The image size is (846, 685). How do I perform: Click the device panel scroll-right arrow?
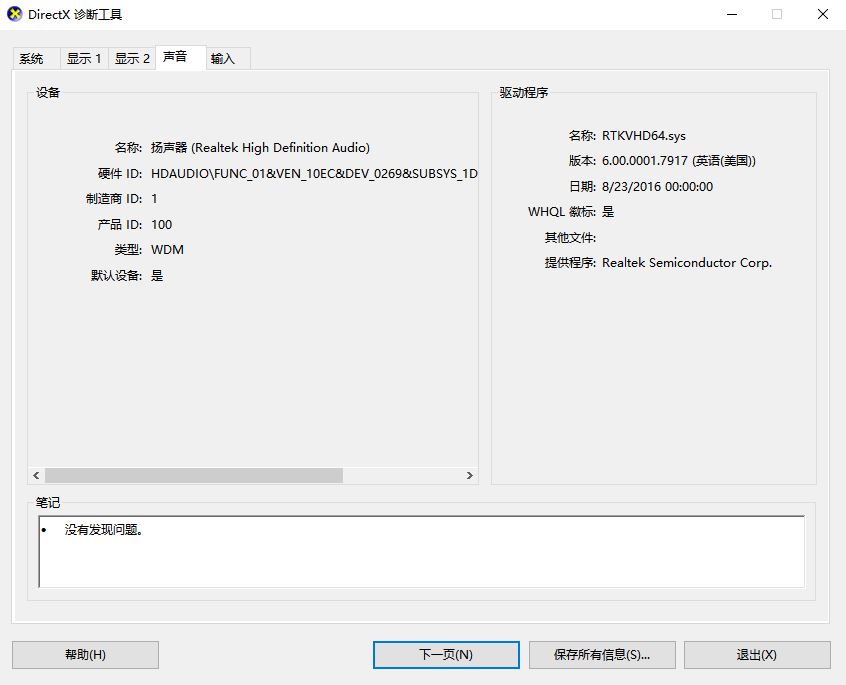(469, 475)
